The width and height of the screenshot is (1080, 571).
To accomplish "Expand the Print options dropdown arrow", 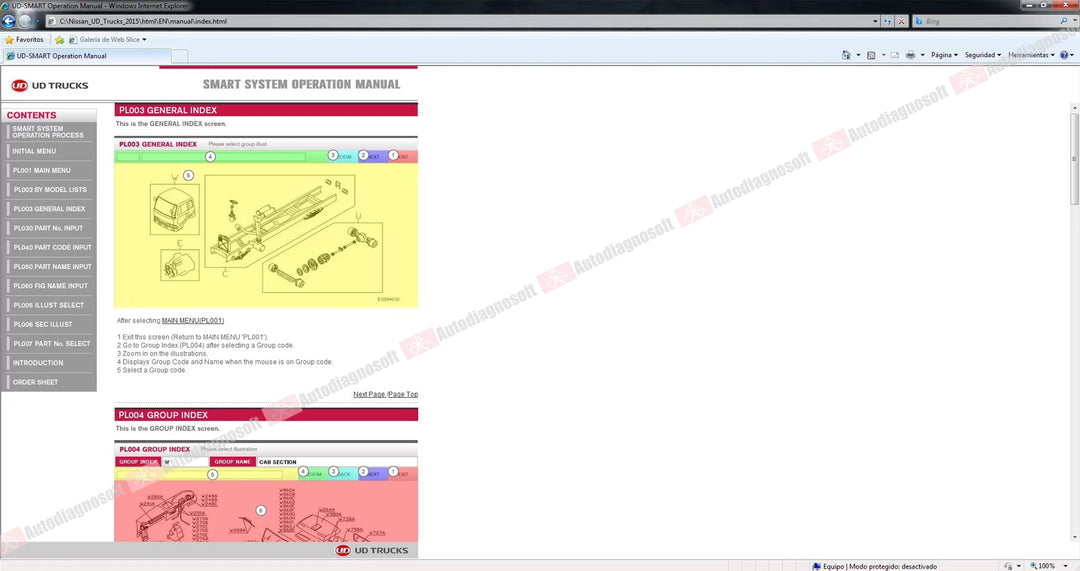I will click(x=922, y=55).
